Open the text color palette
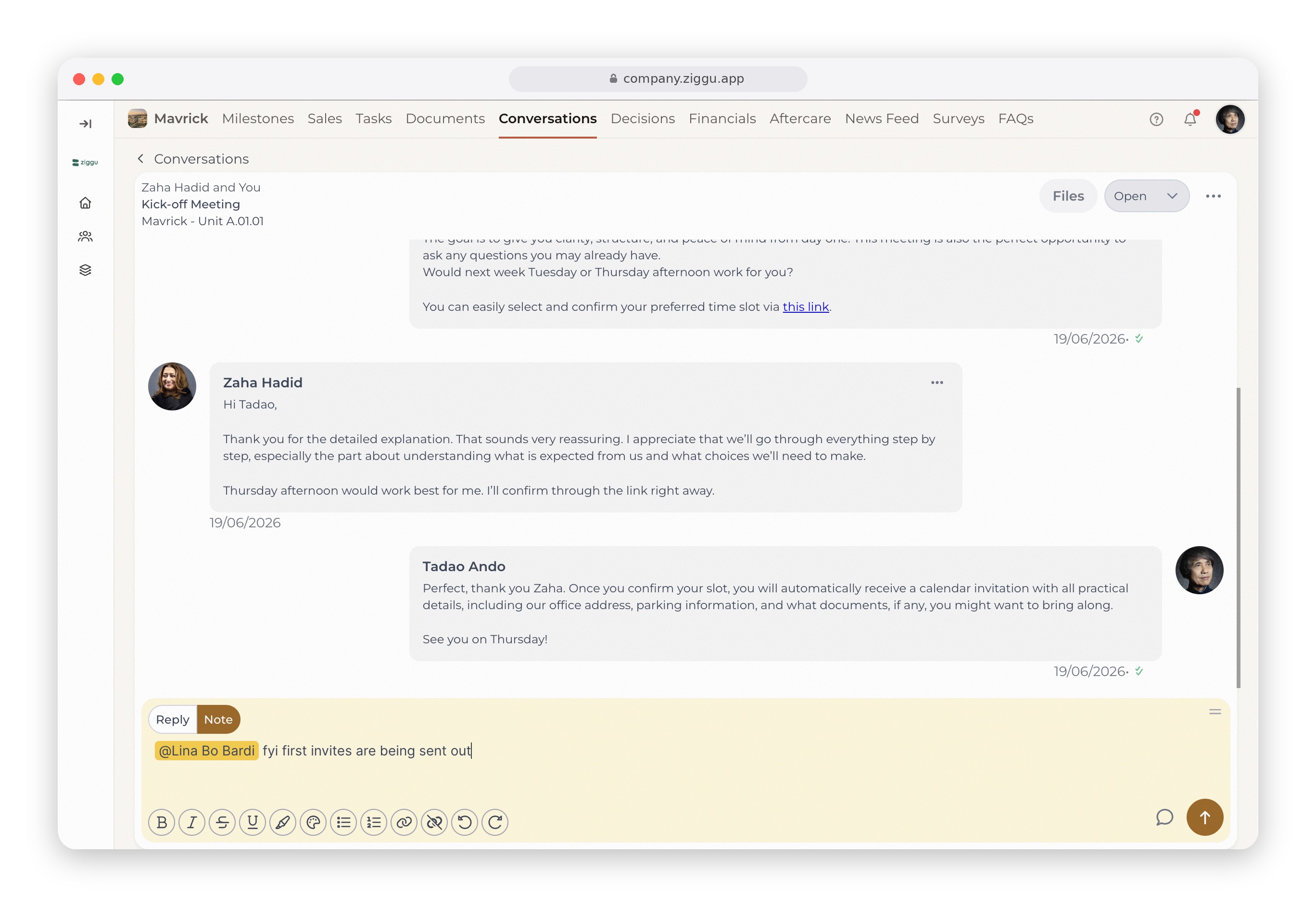Screen dimensions: 1316x907 [x=313, y=822]
